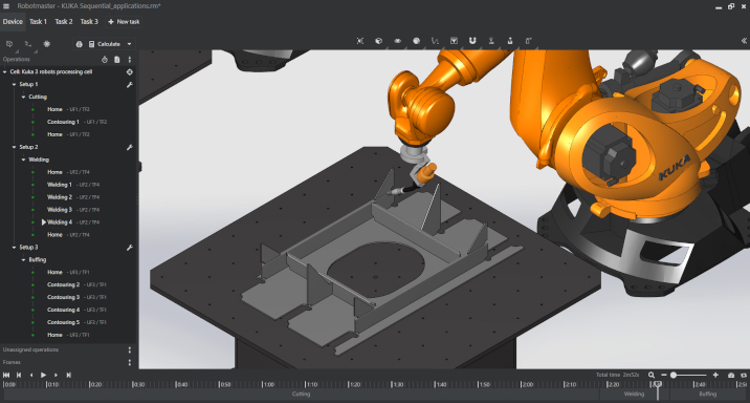Toggle the magnet snap icon
Screen dimensions: 750x403
coord(472,41)
